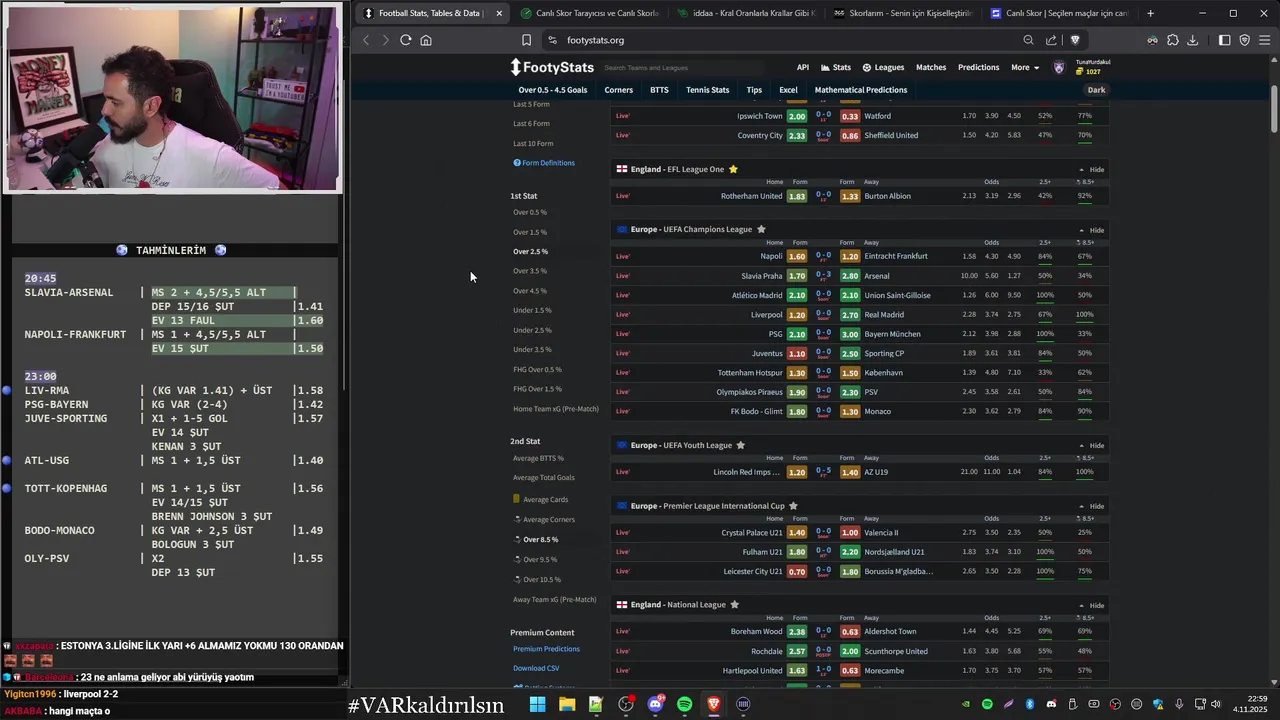
Task: Select Average BTTS % second stat
Action: [538, 458]
